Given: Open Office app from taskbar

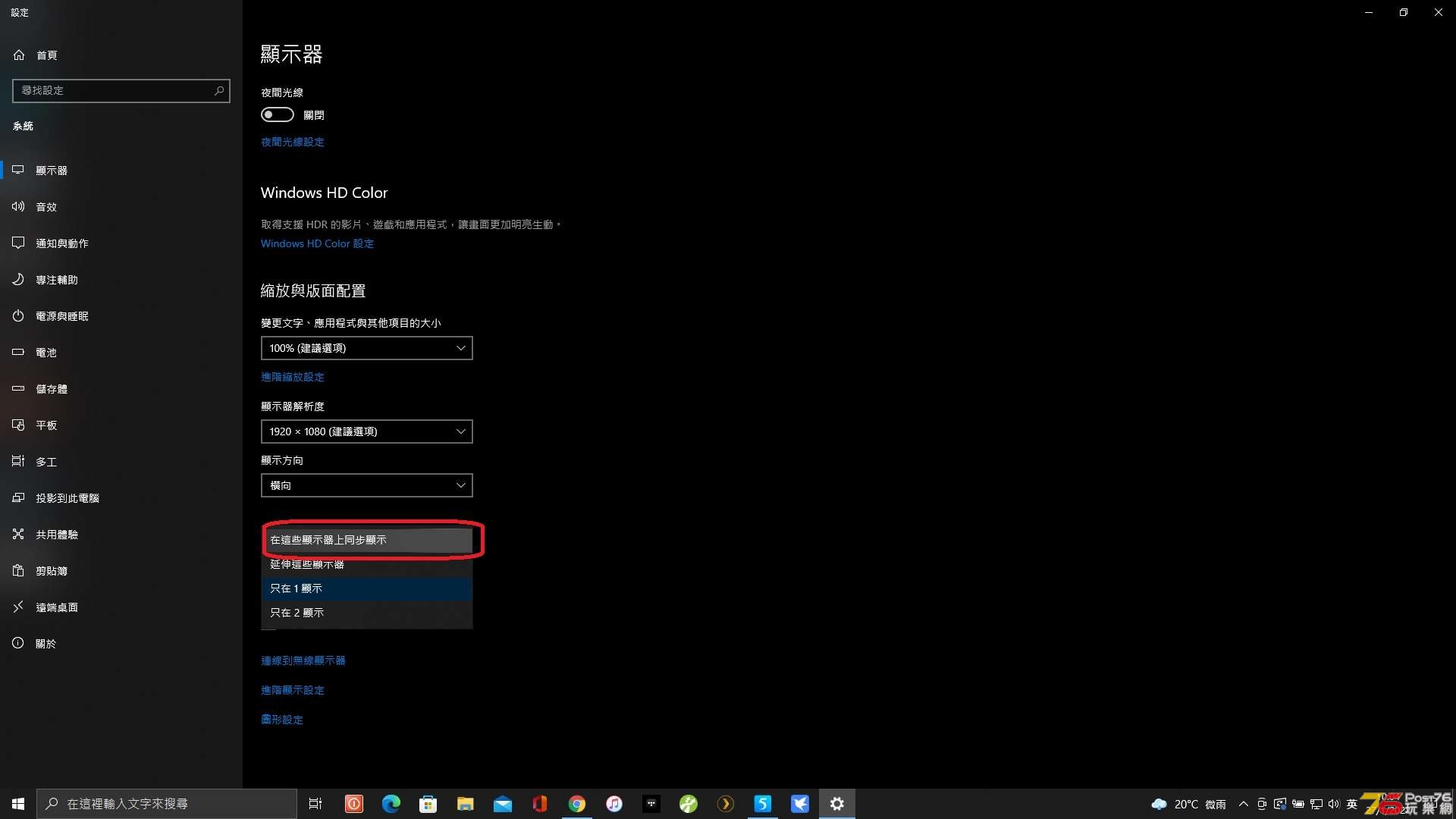Looking at the screenshot, I should 539,804.
